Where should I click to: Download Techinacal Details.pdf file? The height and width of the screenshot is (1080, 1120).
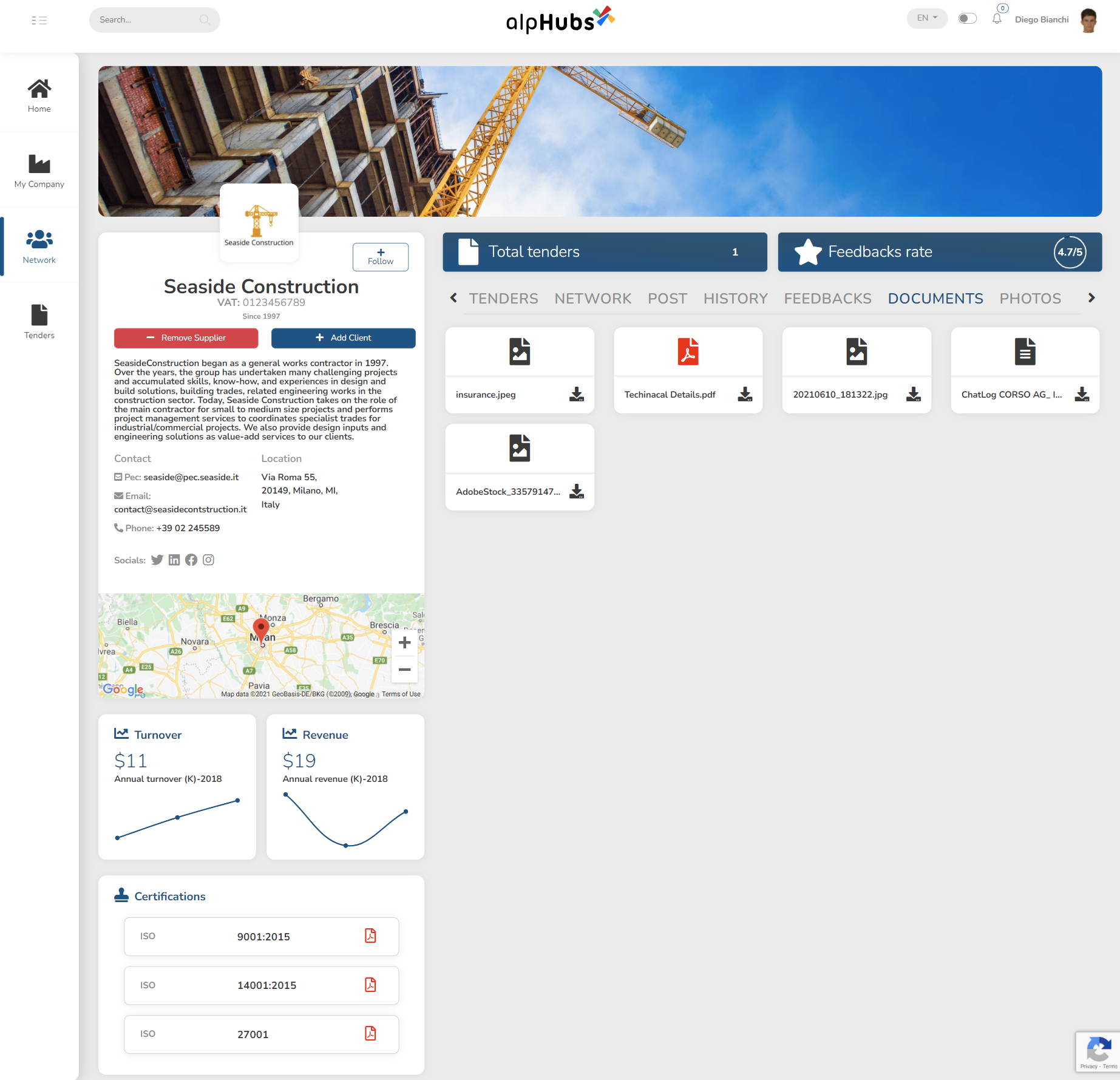click(x=745, y=395)
